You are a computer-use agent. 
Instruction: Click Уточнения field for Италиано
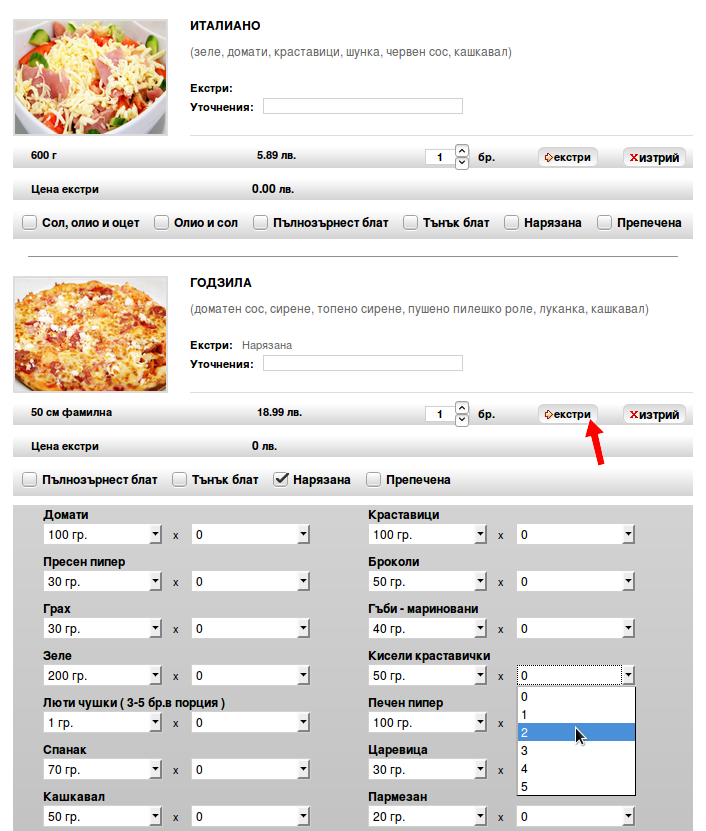point(362,107)
